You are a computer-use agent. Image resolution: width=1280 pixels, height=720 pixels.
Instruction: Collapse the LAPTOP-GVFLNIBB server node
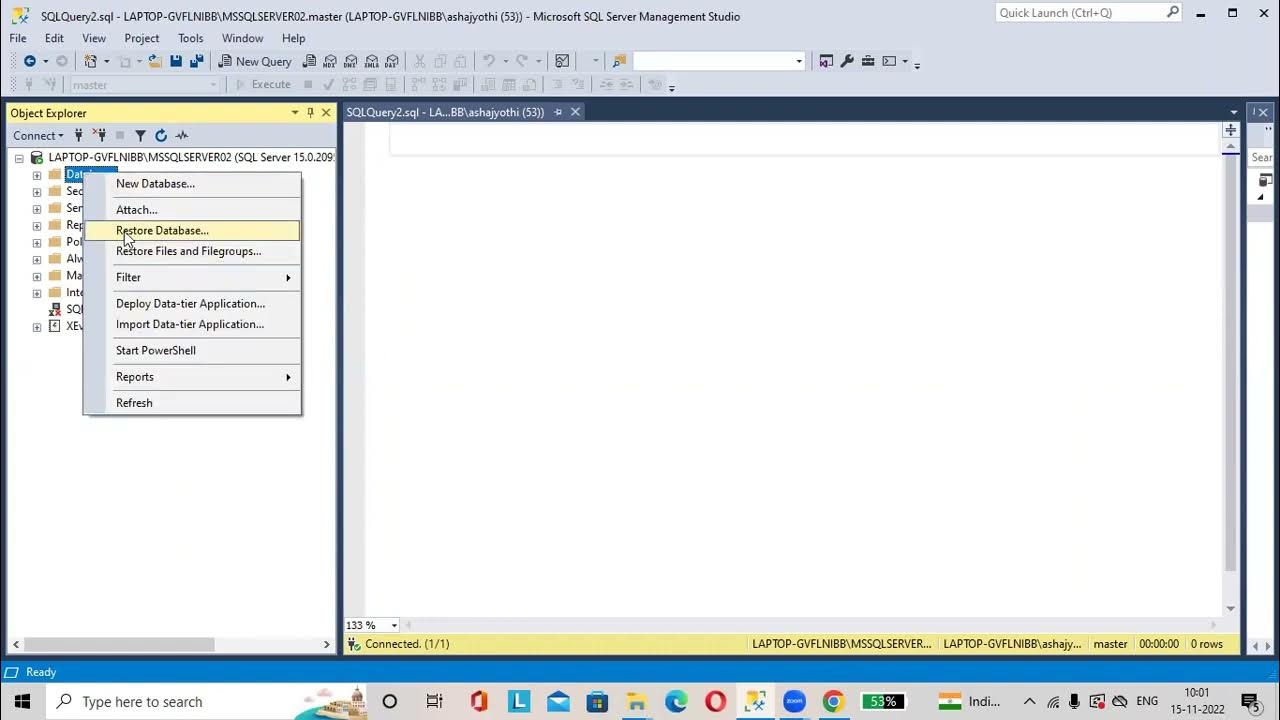pyautogui.click(x=19, y=158)
